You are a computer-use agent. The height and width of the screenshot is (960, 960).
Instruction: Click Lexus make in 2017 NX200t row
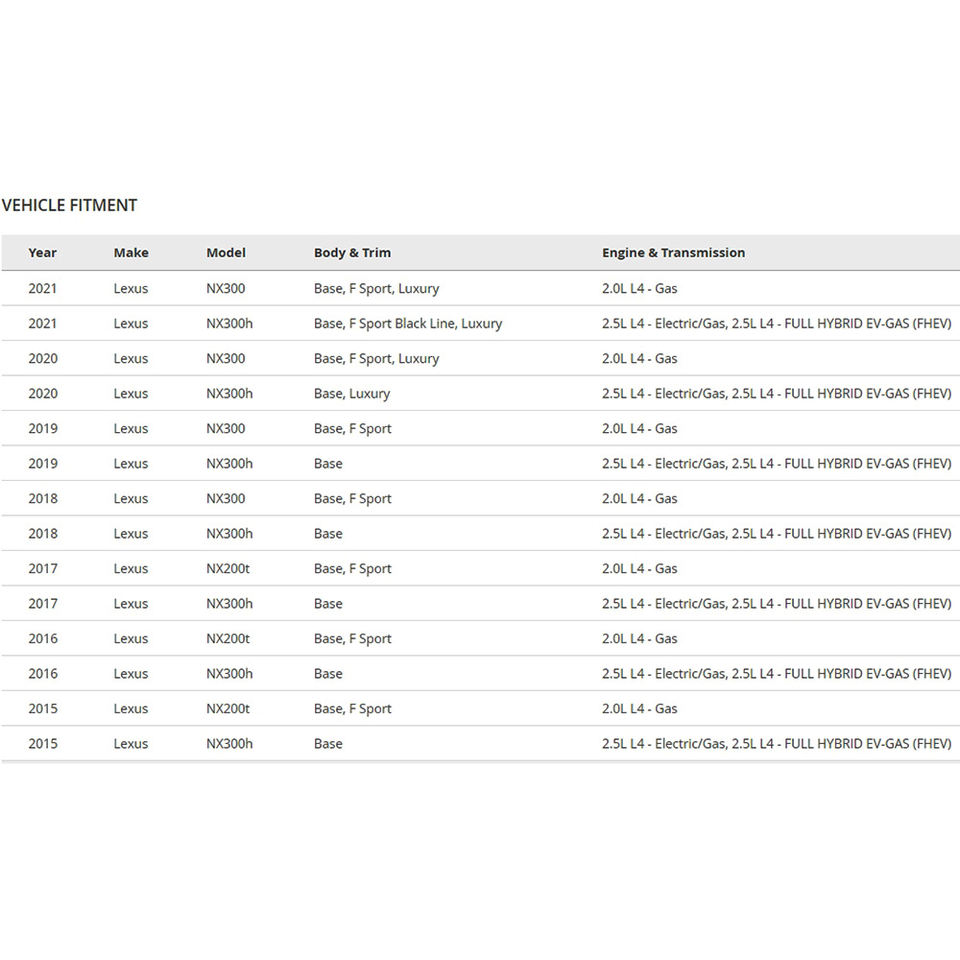pyautogui.click(x=130, y=569)
